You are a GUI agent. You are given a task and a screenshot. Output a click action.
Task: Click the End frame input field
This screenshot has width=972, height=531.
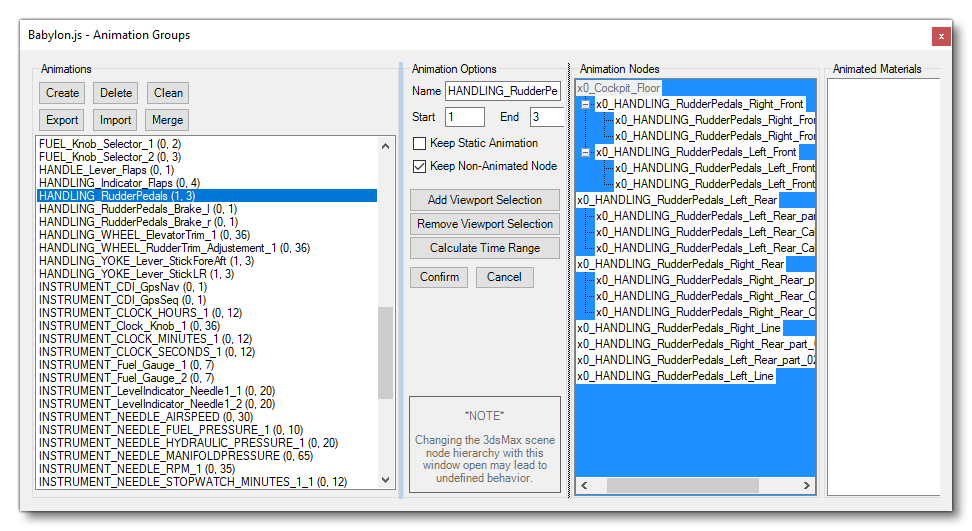[x=547, y=117]
